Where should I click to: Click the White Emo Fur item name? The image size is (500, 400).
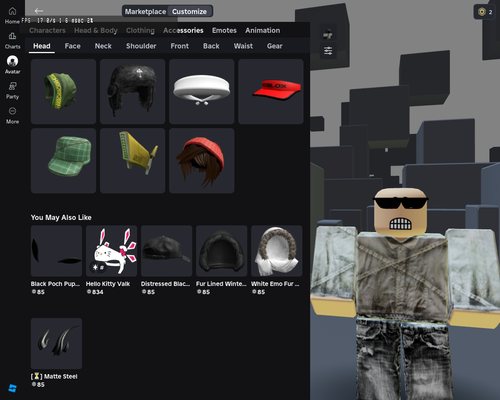click(x=275, y=284)
